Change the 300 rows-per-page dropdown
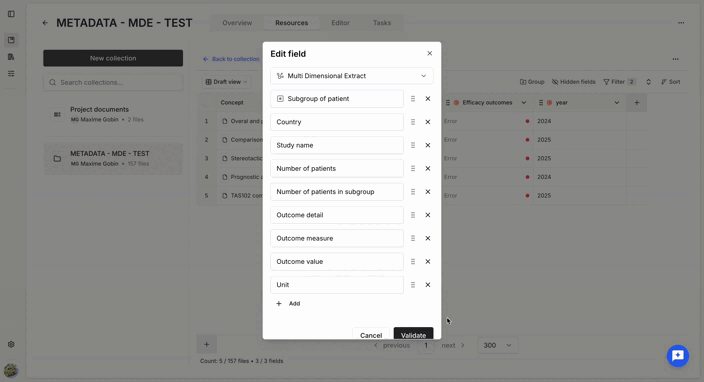This screenshot has height=382, width=704. pos(497,345)
